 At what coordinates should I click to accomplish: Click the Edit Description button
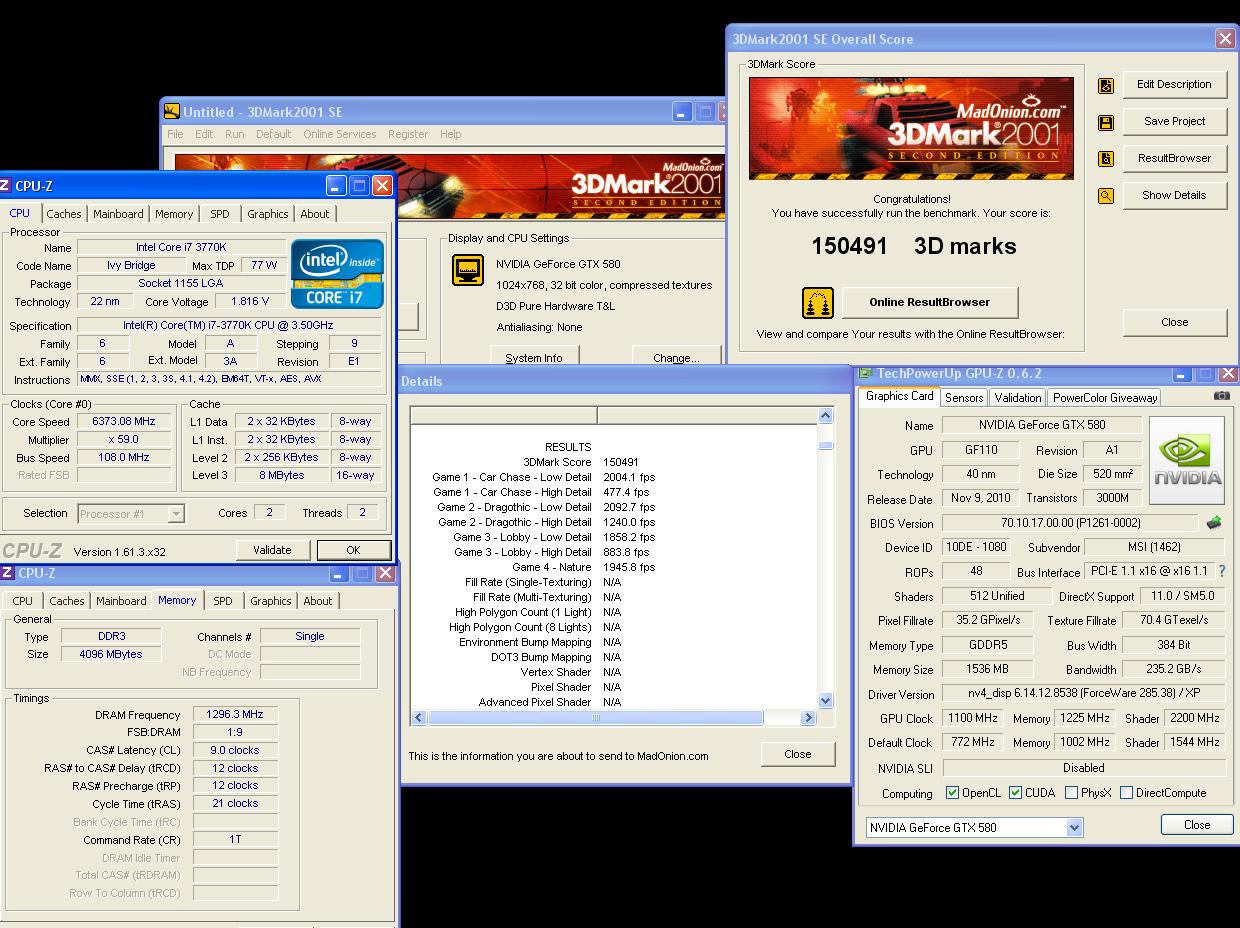pos(1174,84)
